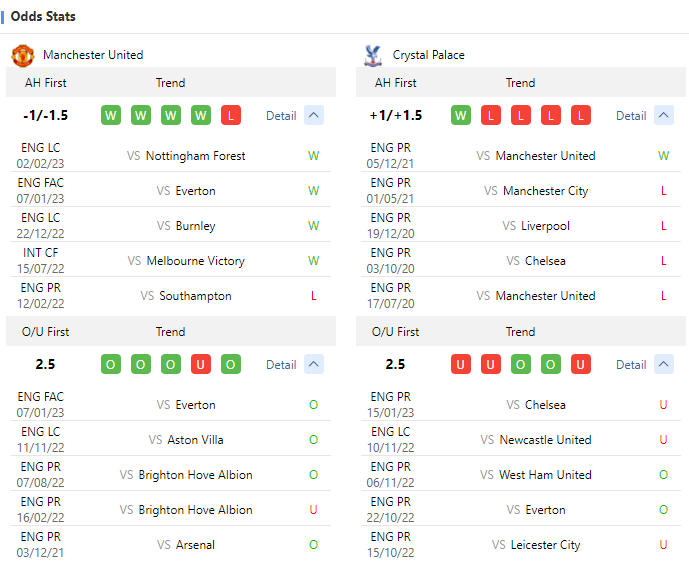Open Detail for Crystal Palace AH trend
This screenshot has height=568, width=689.
(631, 116)
